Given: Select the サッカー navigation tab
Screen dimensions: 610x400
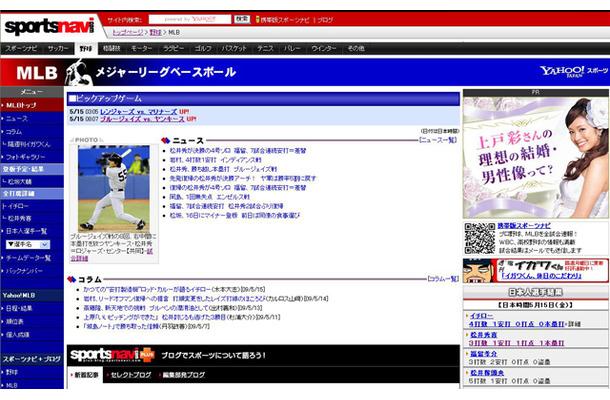Looking at the screenshot, I should coord(58,48).
